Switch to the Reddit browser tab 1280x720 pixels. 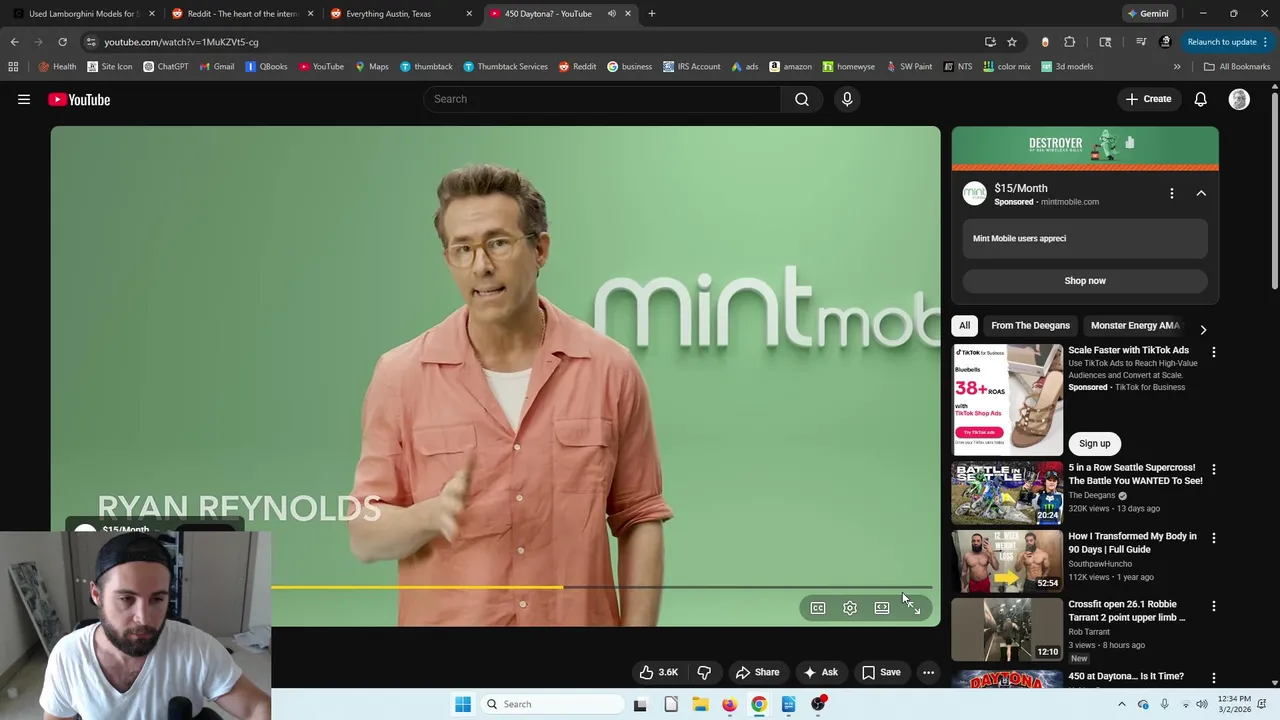(242, 14)
